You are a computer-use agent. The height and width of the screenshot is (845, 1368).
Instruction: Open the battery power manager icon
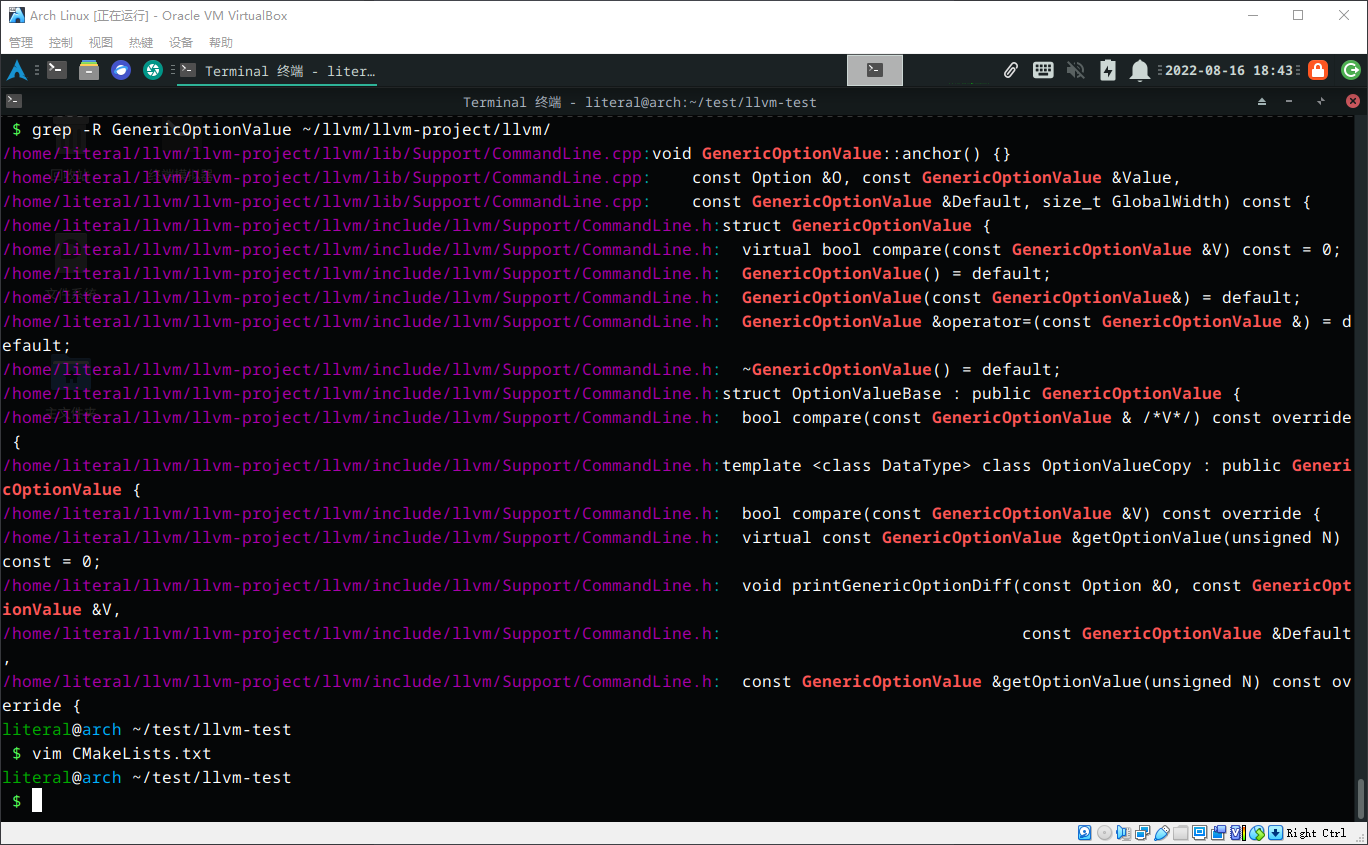(1107, 70)
